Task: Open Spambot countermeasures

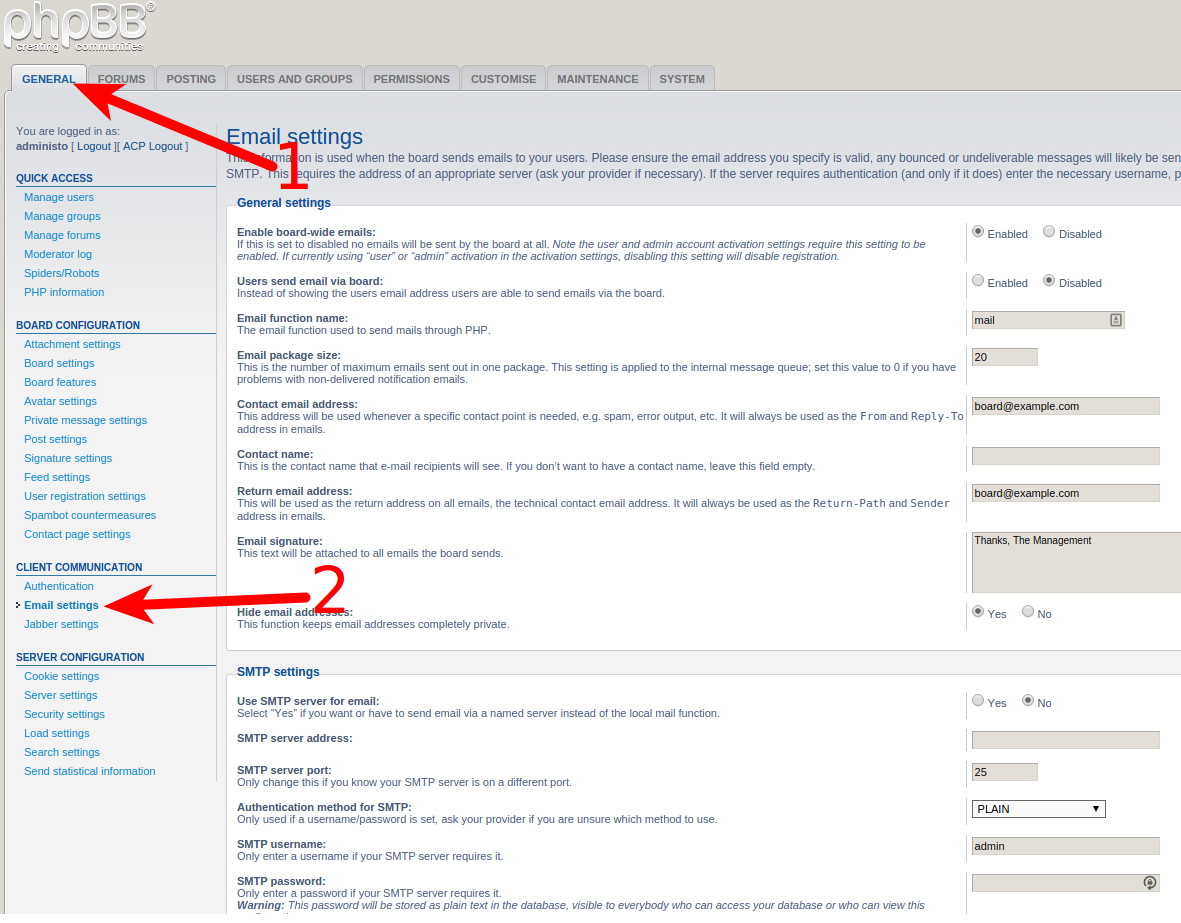Action: [x=90, y=515]
